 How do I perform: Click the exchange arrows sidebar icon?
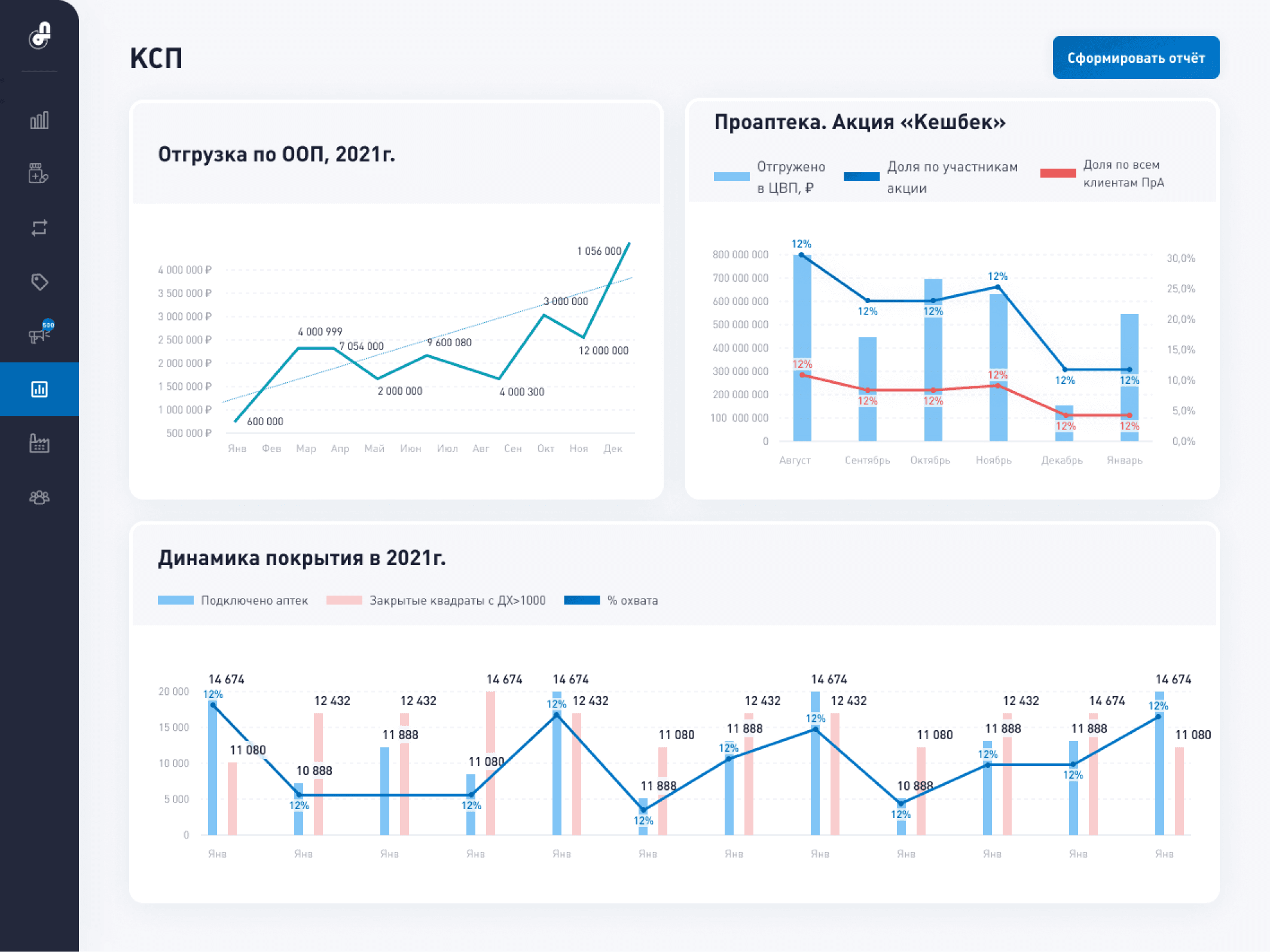39,228
